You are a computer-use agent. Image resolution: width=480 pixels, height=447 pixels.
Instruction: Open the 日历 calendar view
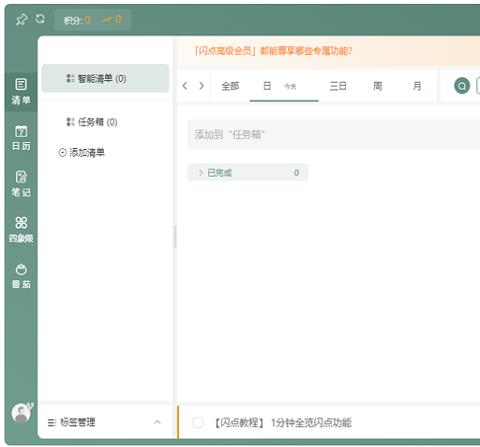[x=21, y=138]
